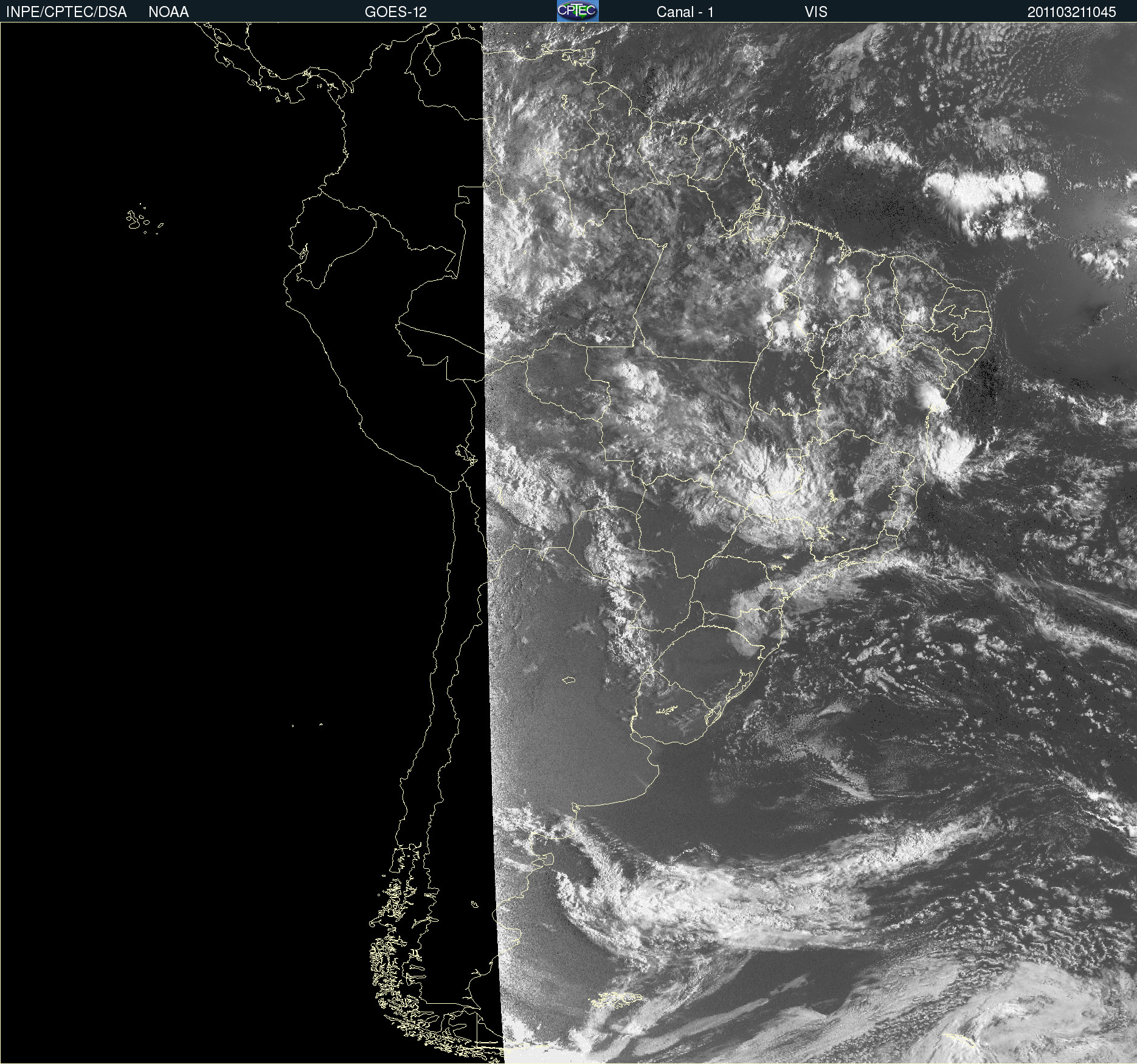
Task: Click the 'Canal - 1' header text
Action: click(x=685, y=12)
